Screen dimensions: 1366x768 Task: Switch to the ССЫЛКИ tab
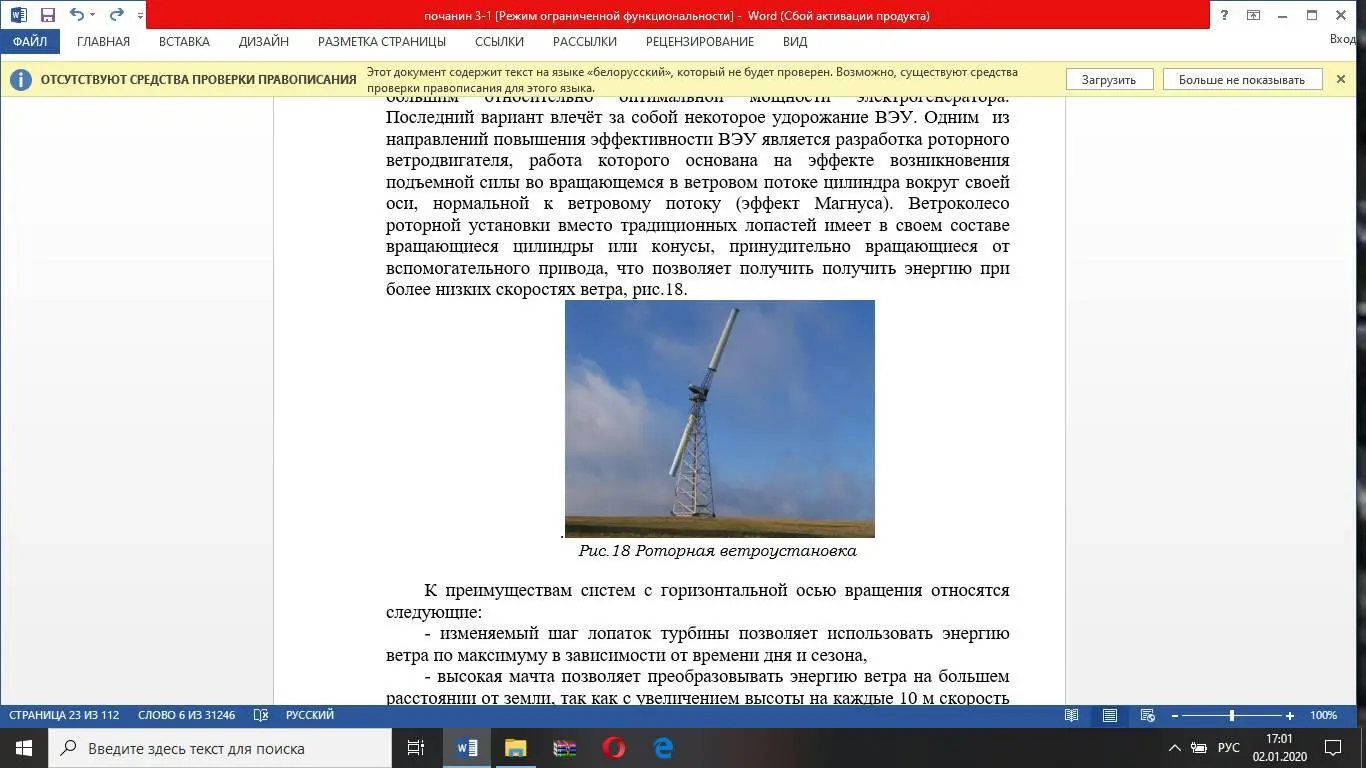click(x=499, y=42)
